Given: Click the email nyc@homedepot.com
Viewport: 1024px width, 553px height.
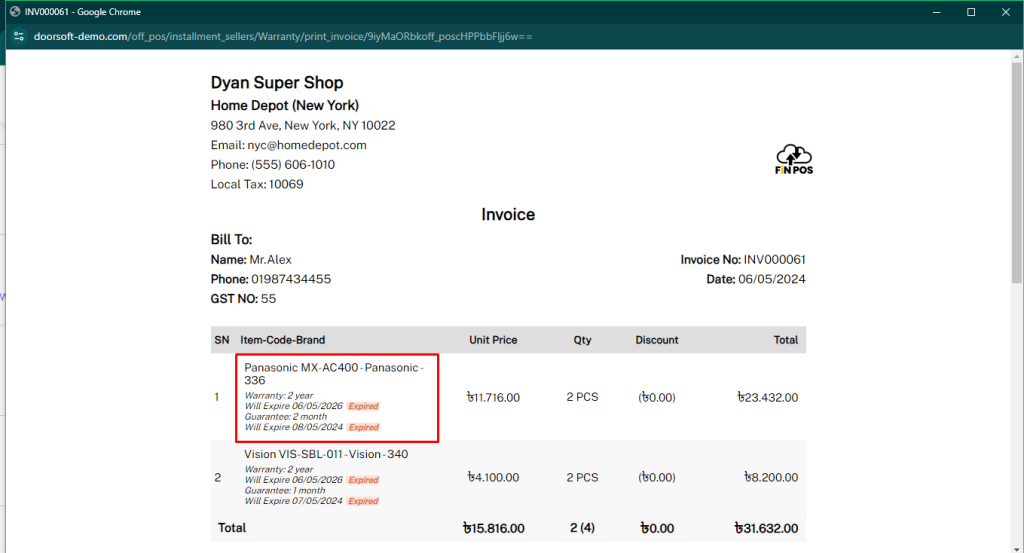Looking at the screenshot, I should (306, 145).
